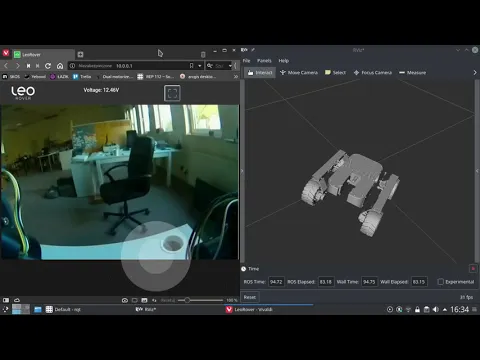Switch to the RViz taskbar entry
Screen dimensions: 480x360
pos(146,309)
